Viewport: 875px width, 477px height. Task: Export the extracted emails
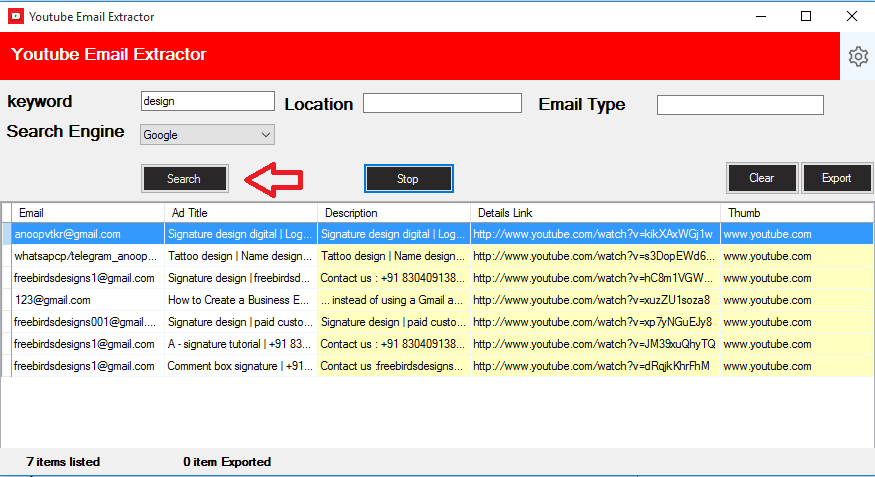coord(836,178)
